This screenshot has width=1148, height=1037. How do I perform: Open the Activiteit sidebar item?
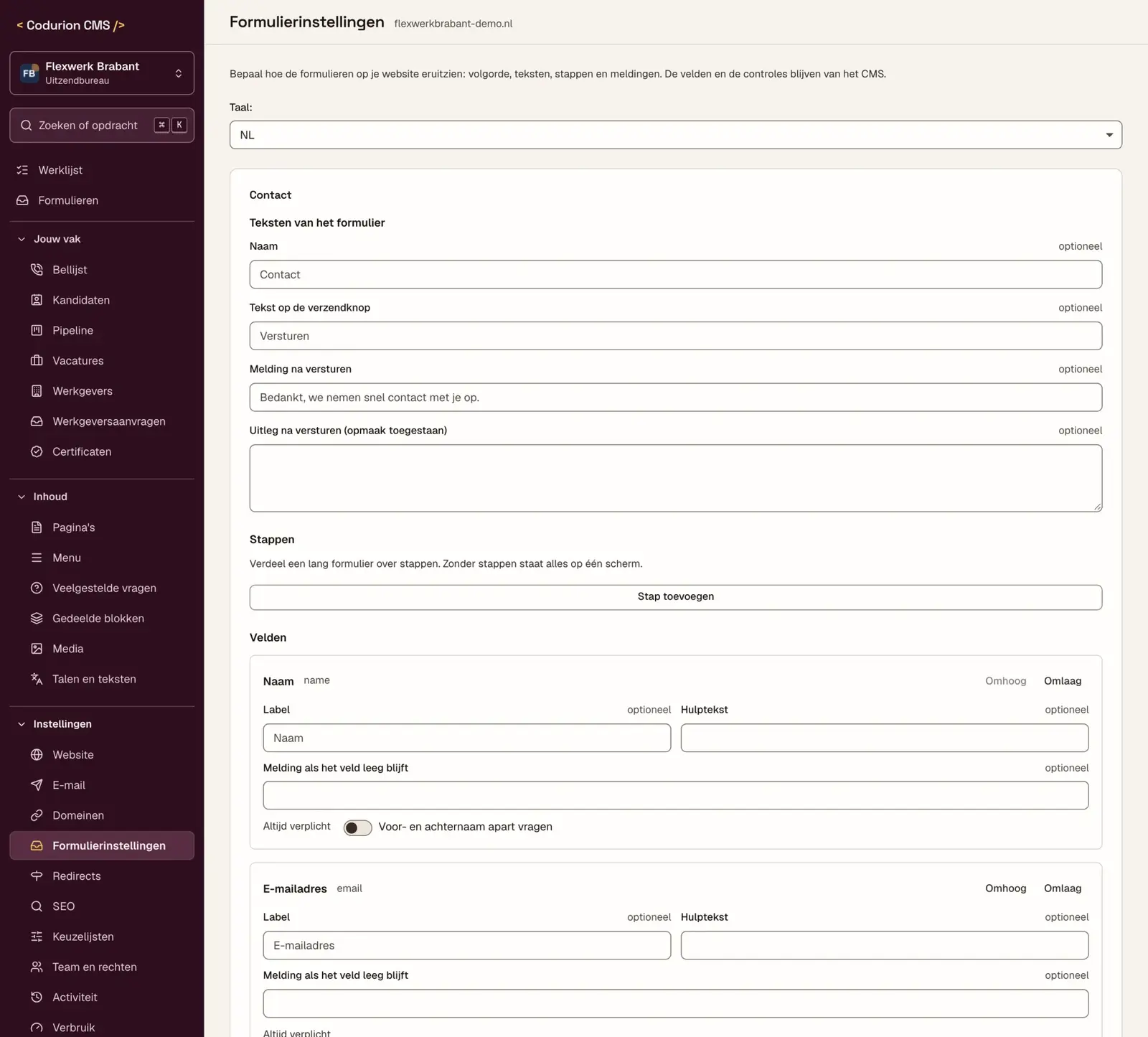tap(102, 998)
